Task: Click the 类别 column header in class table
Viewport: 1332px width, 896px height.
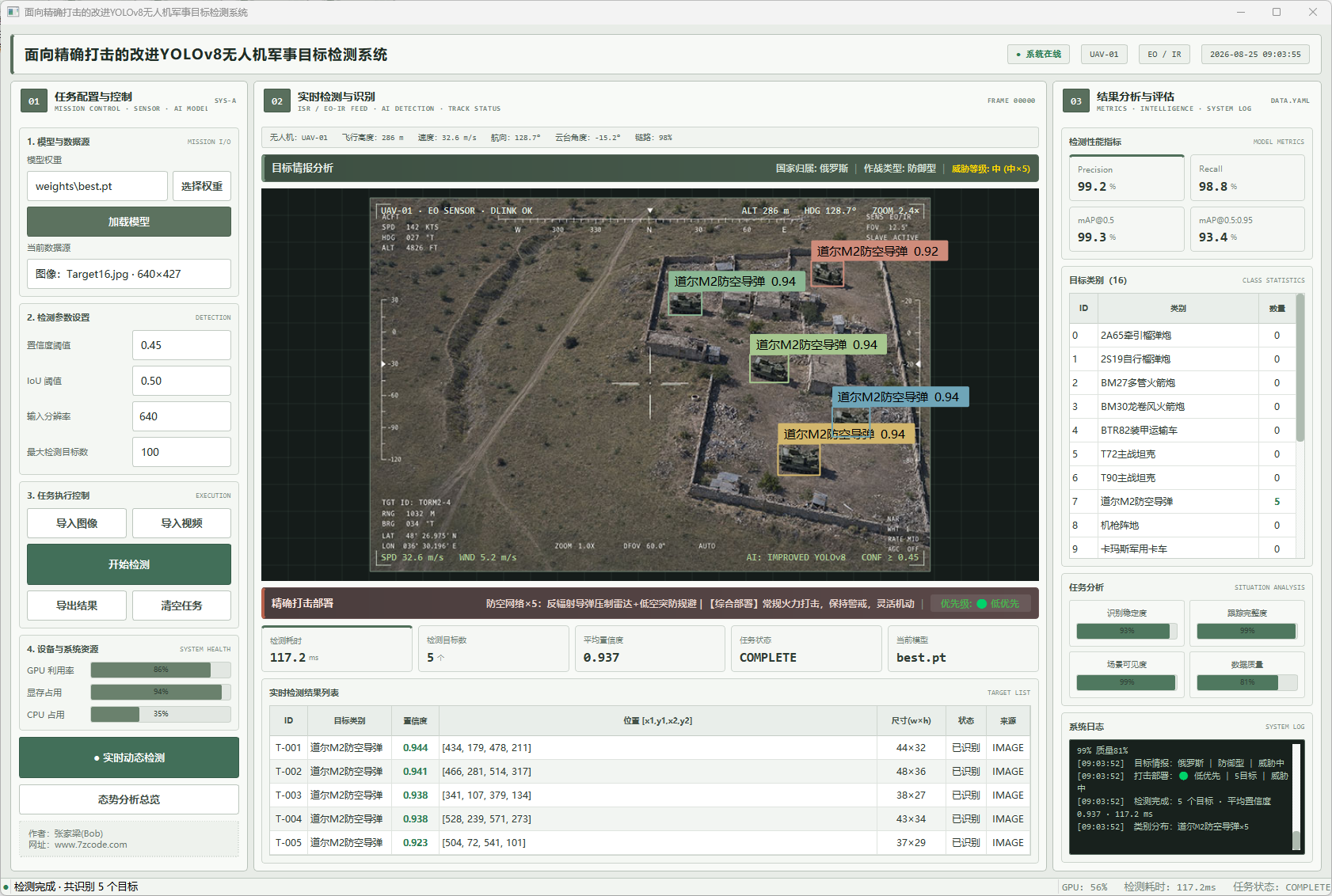Action: tap(1178, 308)
